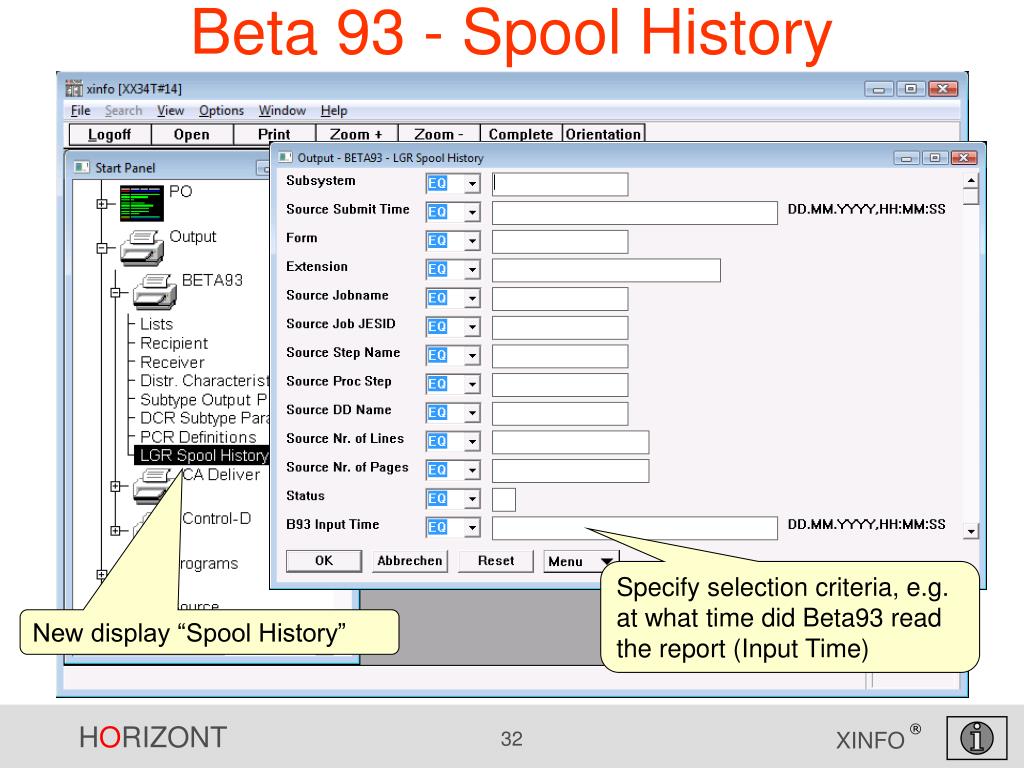
Task: Click the xinfo application title bar icon
Action: (74, 88)
